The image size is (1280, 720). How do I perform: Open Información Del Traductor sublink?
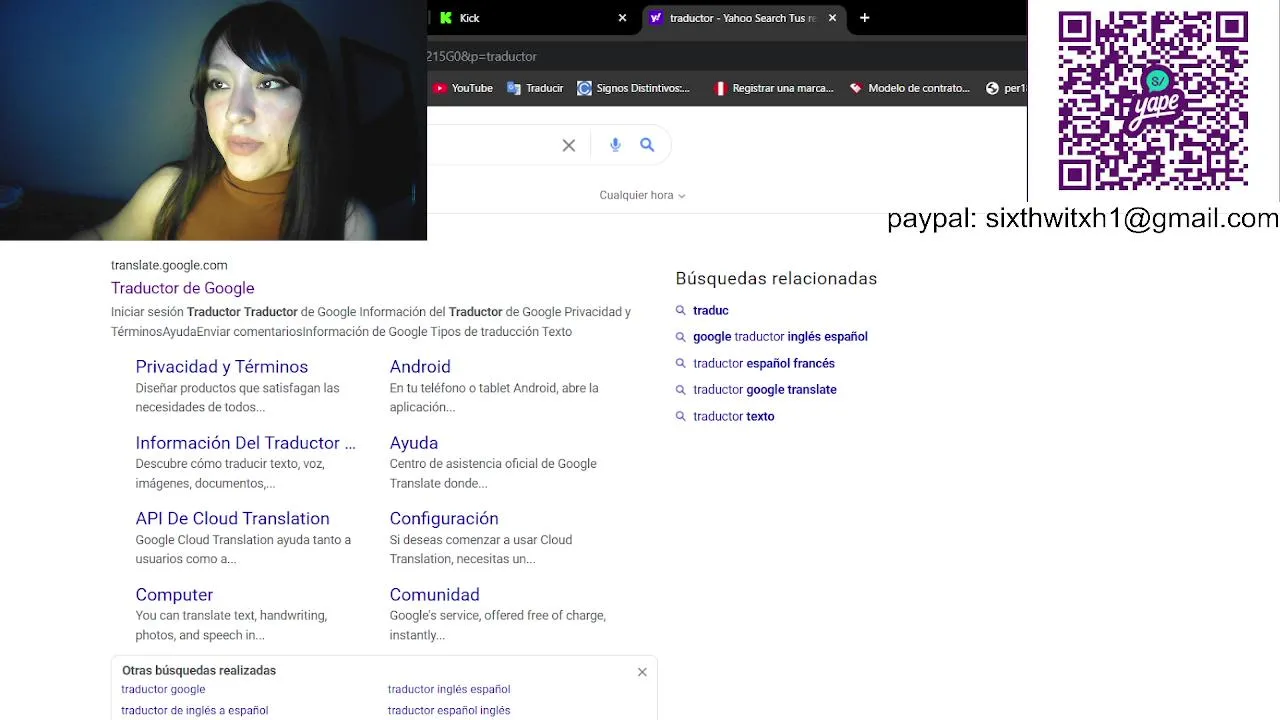(245, 443)
